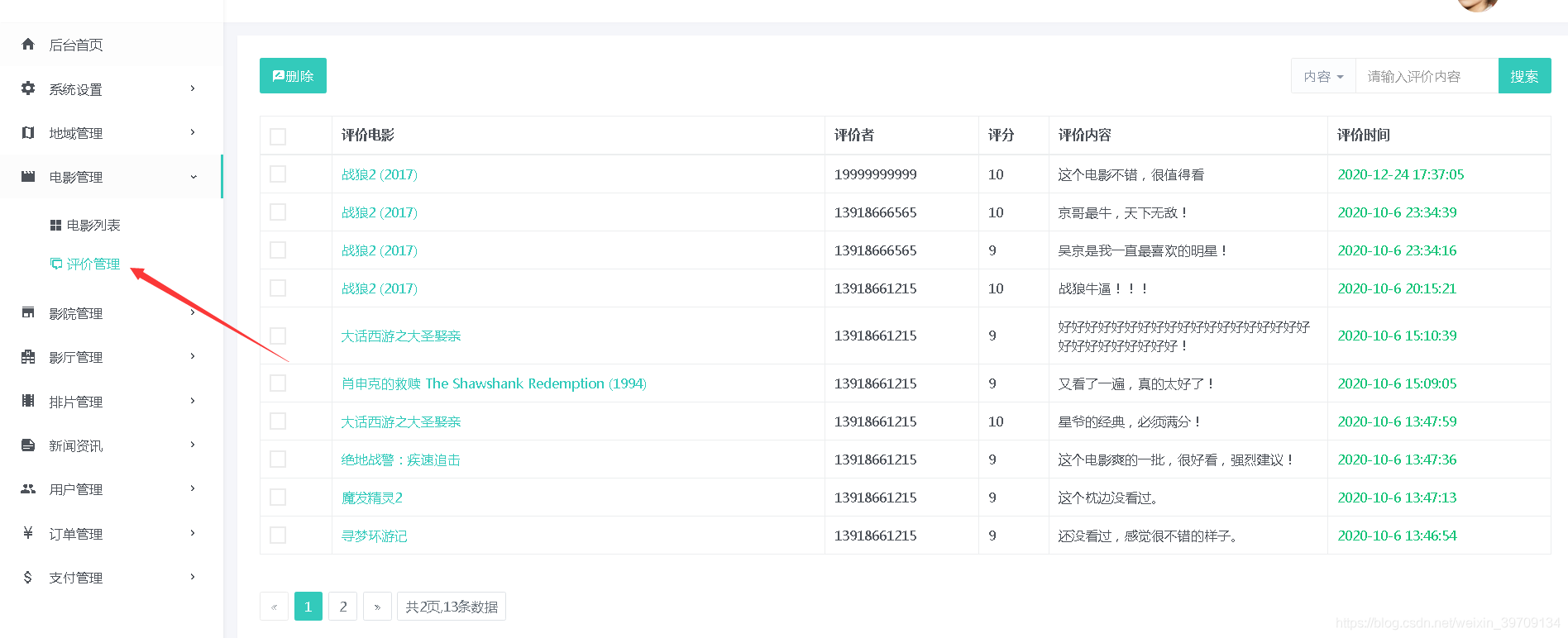Open 电影列表 submenu item
This screenshot has width=1568, height=638.
click(x=93, y=225)
